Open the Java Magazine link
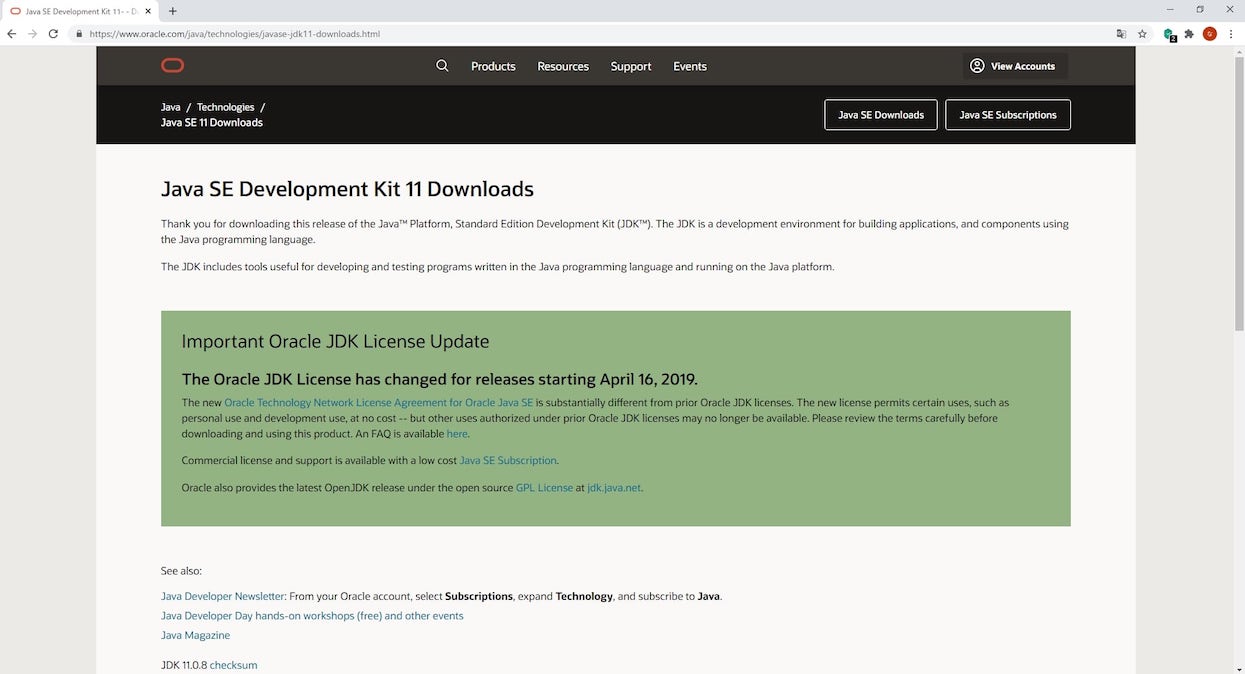The image size is (1245, 674). point(195,635)
